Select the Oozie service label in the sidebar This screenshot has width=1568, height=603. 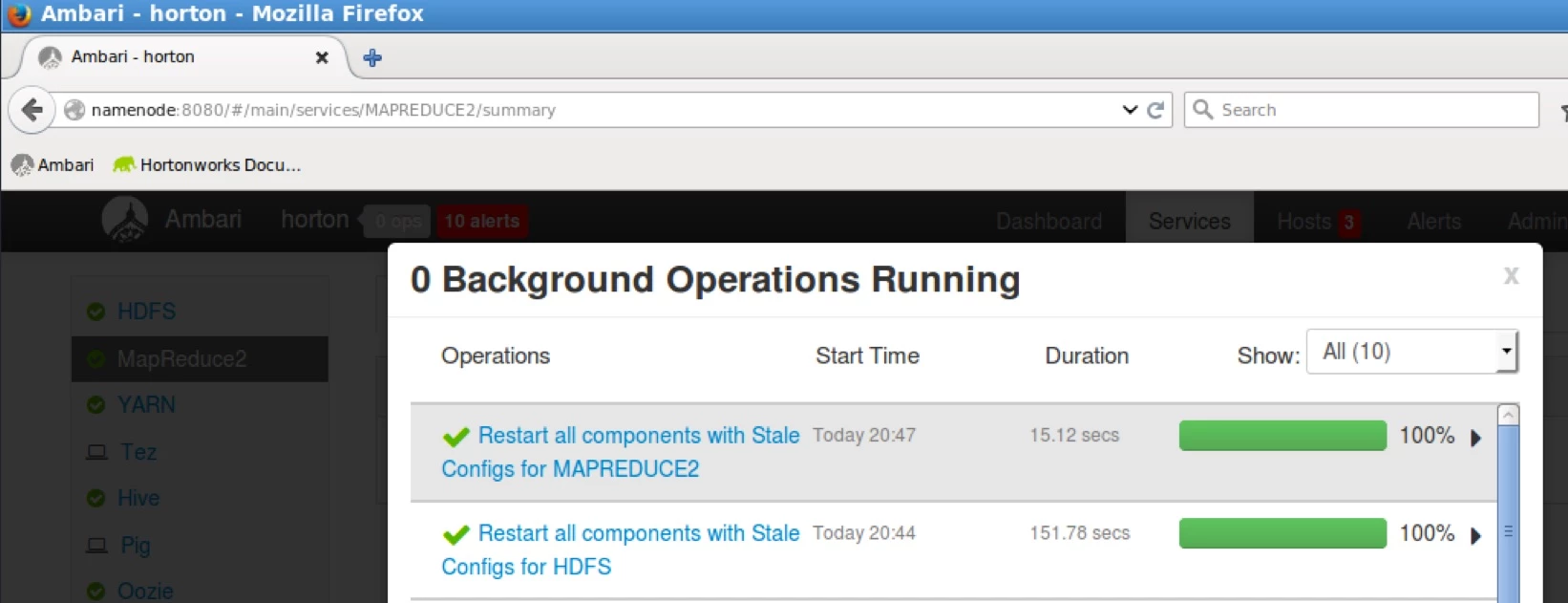tap(145, 592)
